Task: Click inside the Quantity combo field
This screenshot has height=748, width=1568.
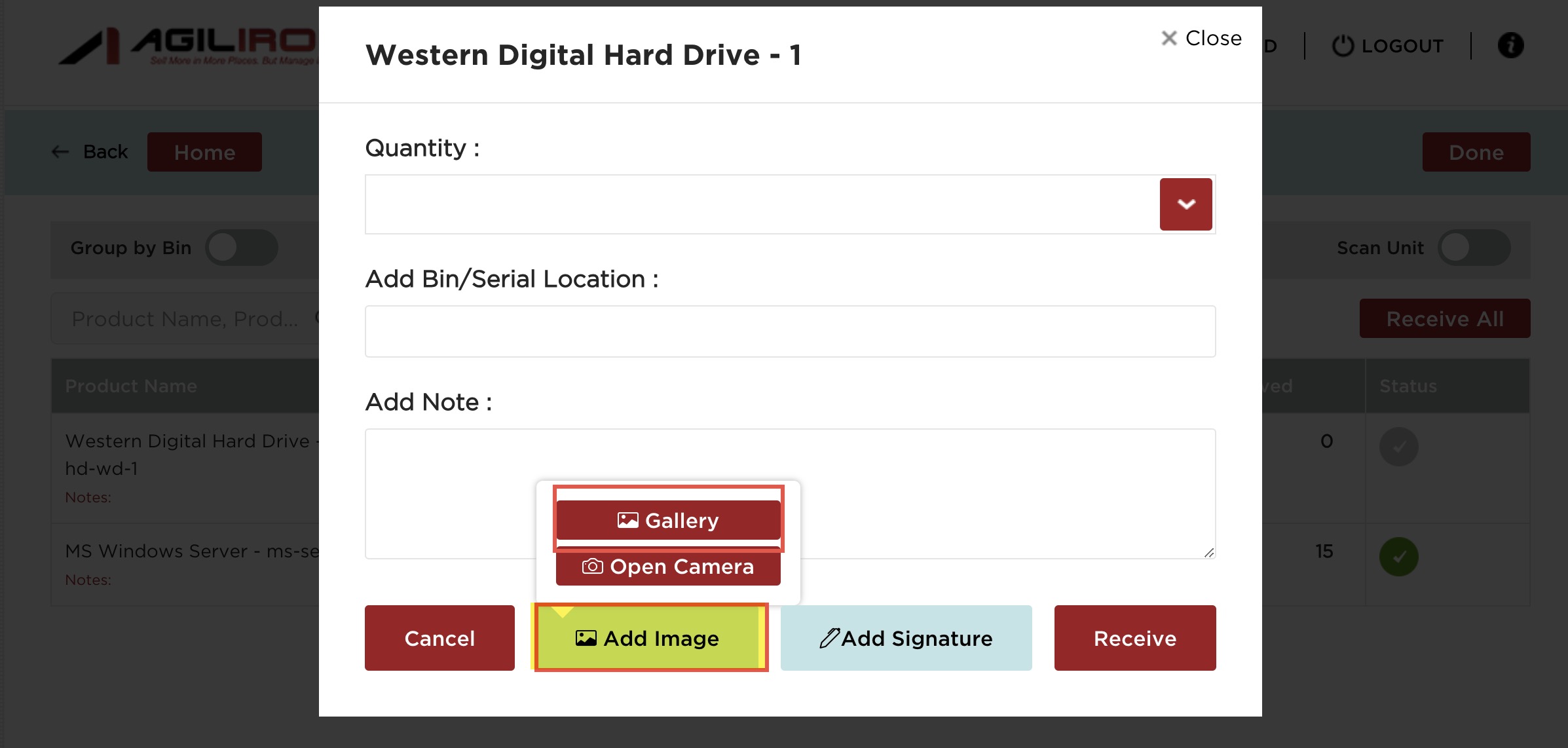Action: 760,204
